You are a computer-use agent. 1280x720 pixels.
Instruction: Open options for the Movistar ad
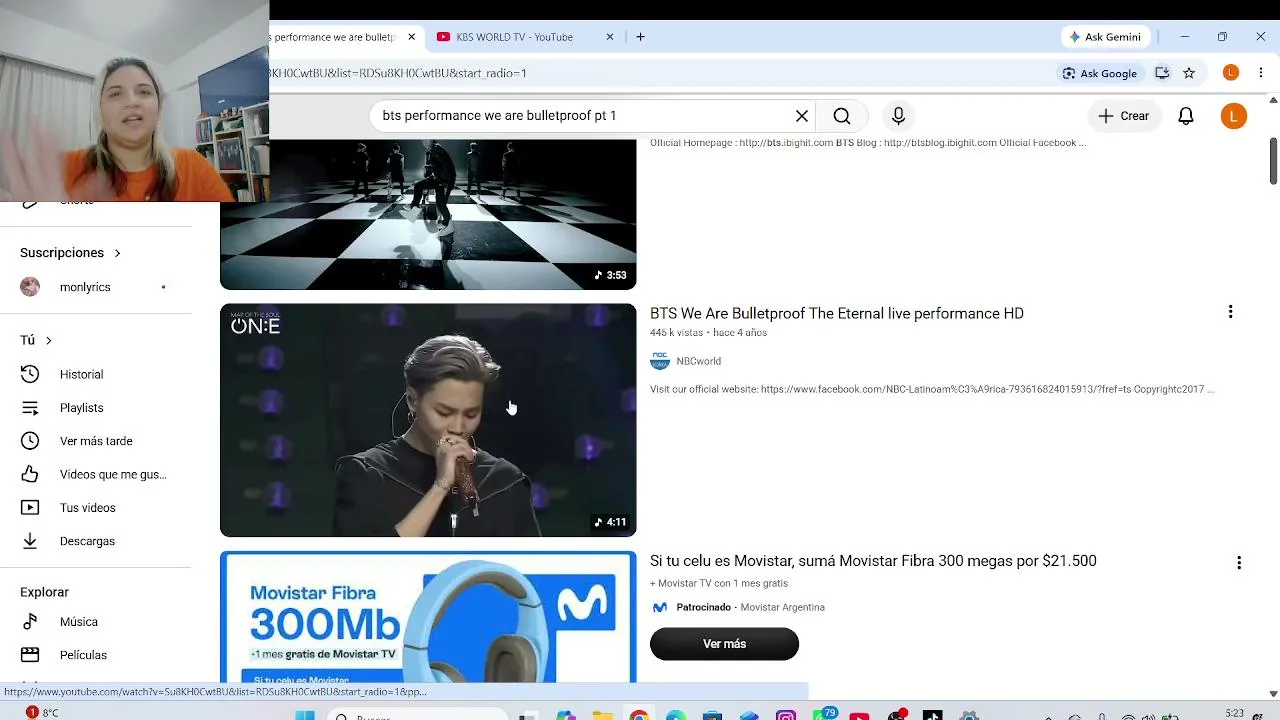coord(1239,563)
